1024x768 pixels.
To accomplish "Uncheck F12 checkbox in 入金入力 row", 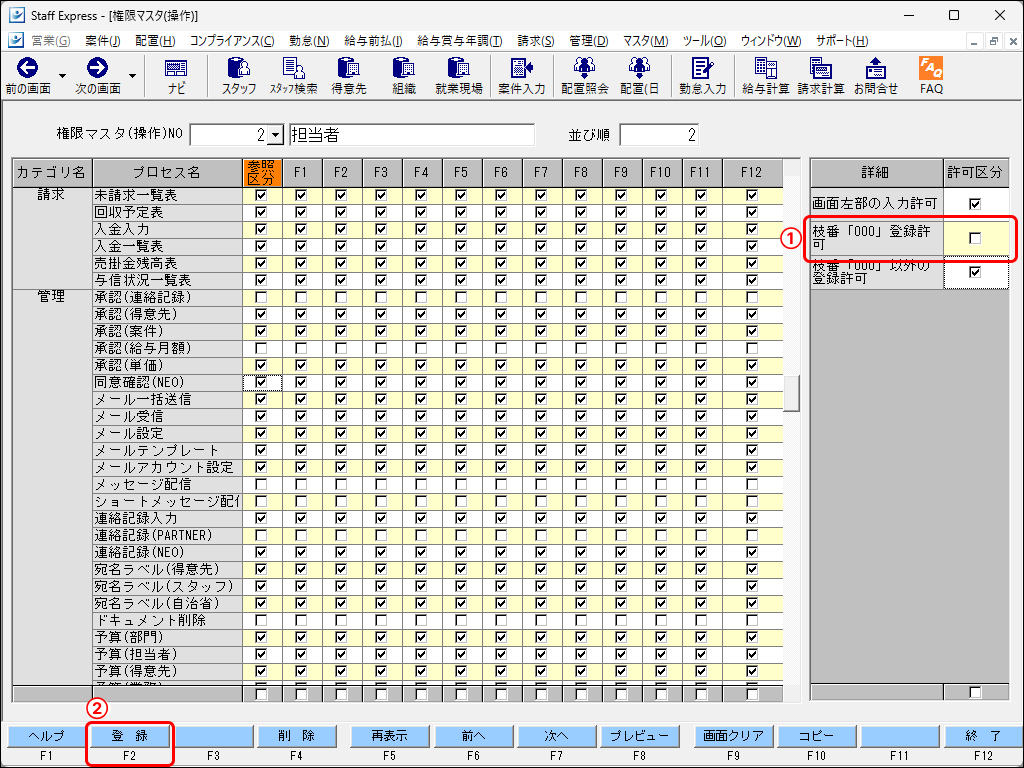I will [x=752, y=229].
